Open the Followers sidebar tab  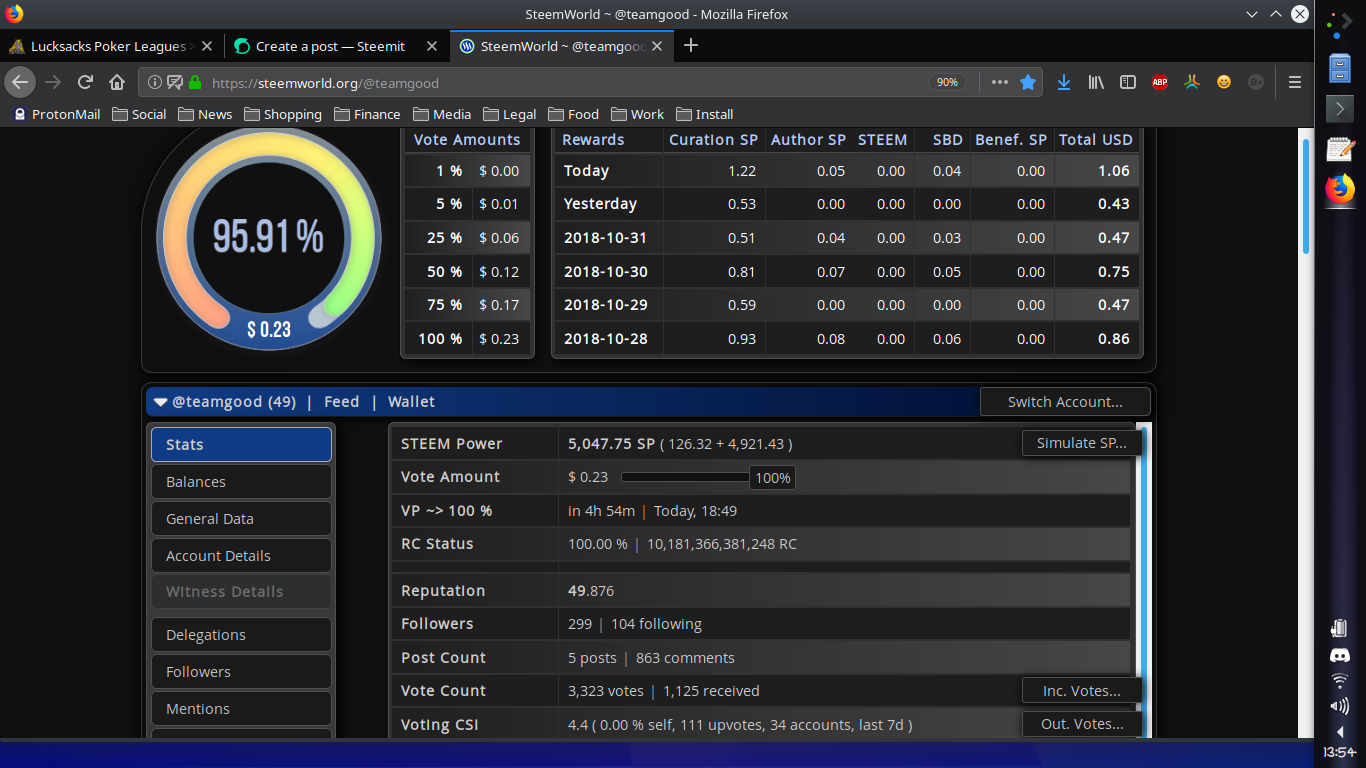click(x=241, y=672)
